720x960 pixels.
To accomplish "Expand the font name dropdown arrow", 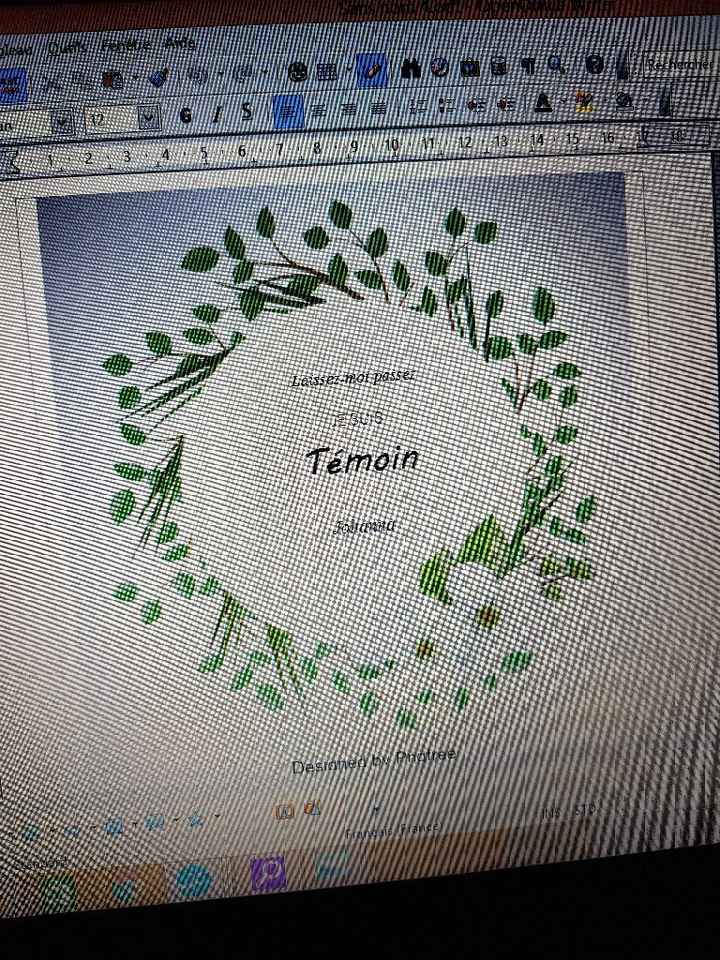I will click(x=63, y=121).
